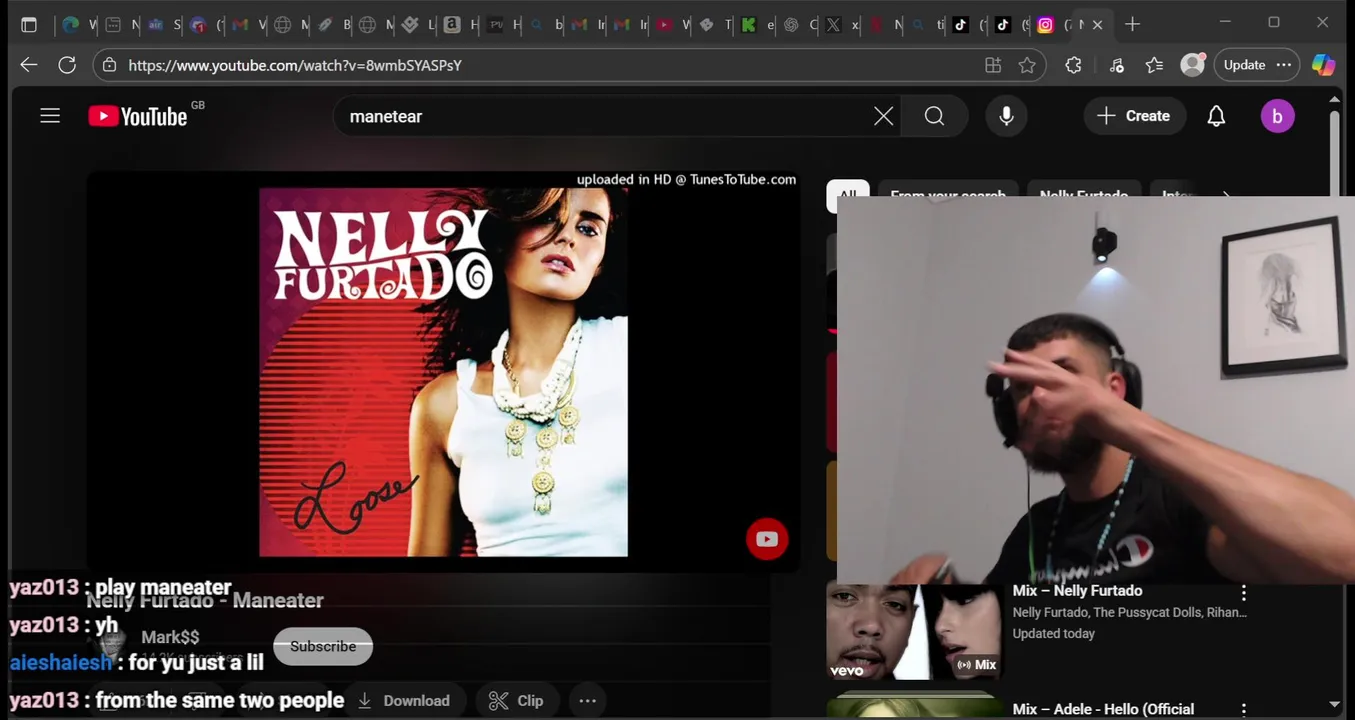Image resolution: width=1355 pixels, height=720 pixels.
Task: View site information lock icon in address bar
Action: click(110, 65)
